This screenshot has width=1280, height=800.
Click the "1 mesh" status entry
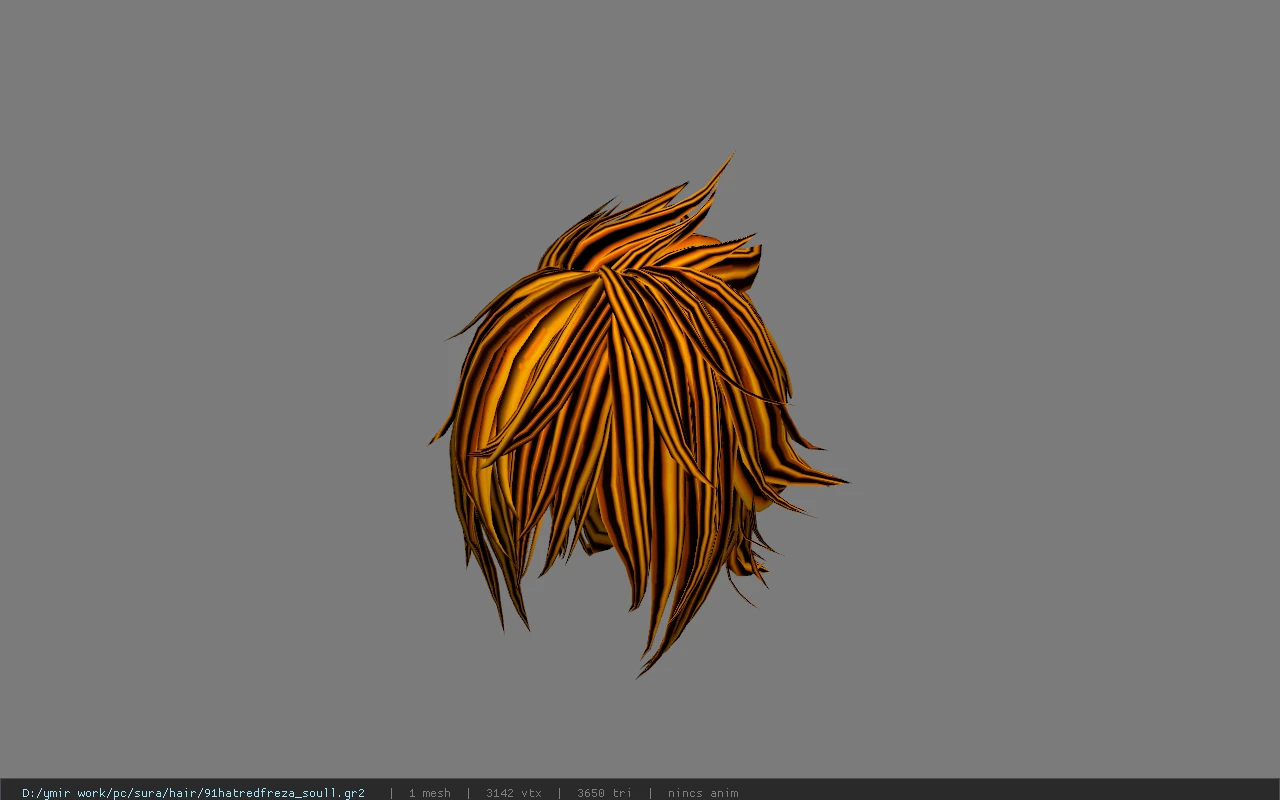point(429,793)
